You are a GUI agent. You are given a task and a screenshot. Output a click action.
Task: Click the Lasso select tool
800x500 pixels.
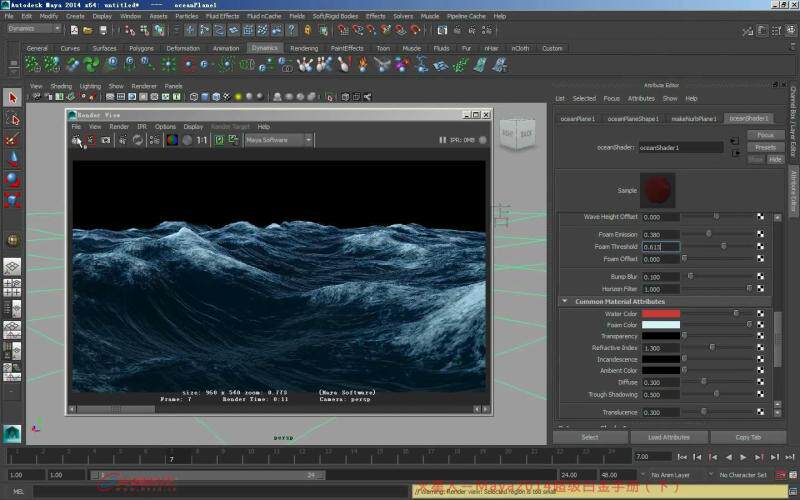12,119
